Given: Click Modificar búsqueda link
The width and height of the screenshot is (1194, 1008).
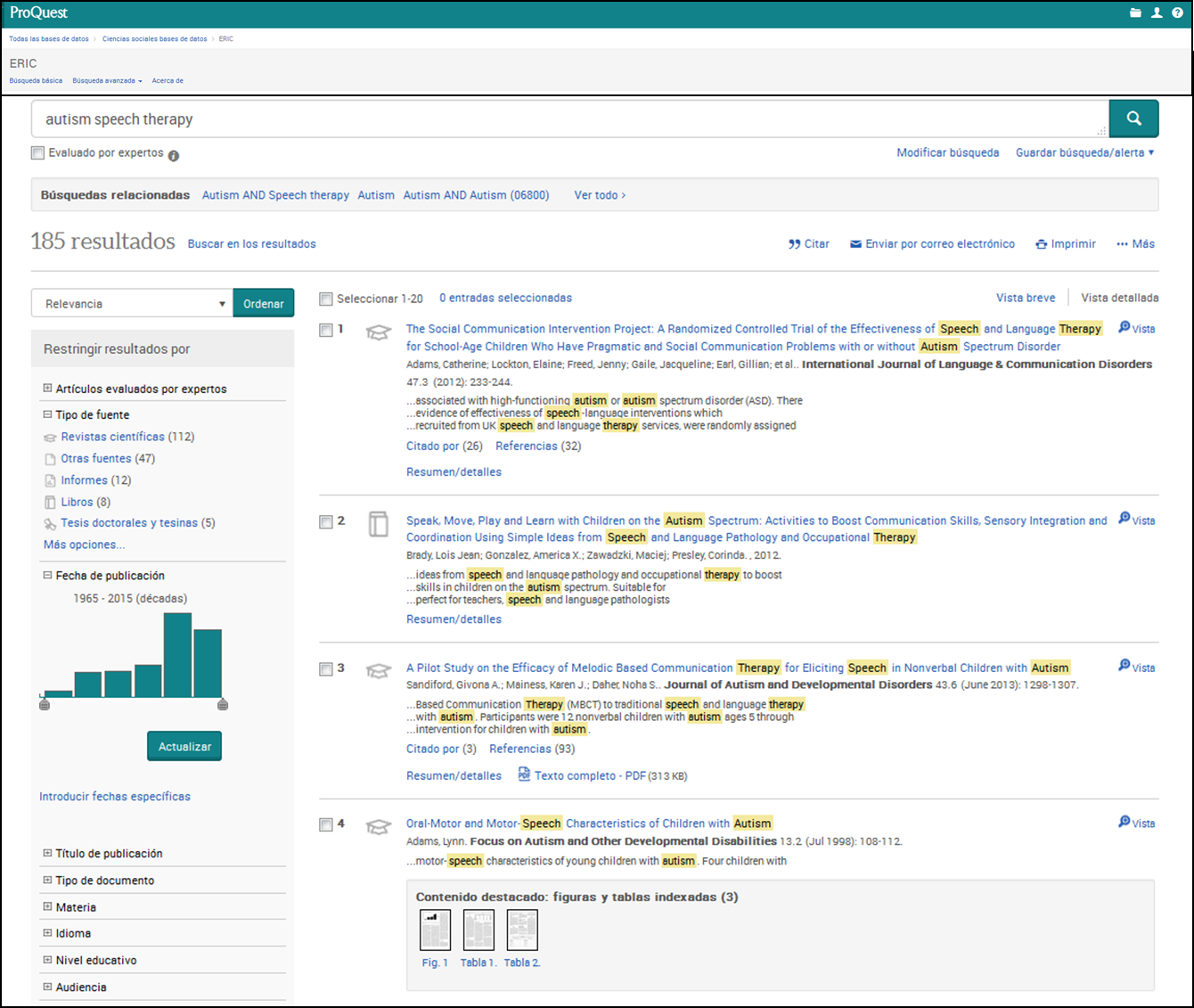Looking at the screenshot, I should [x=948, y=152].
